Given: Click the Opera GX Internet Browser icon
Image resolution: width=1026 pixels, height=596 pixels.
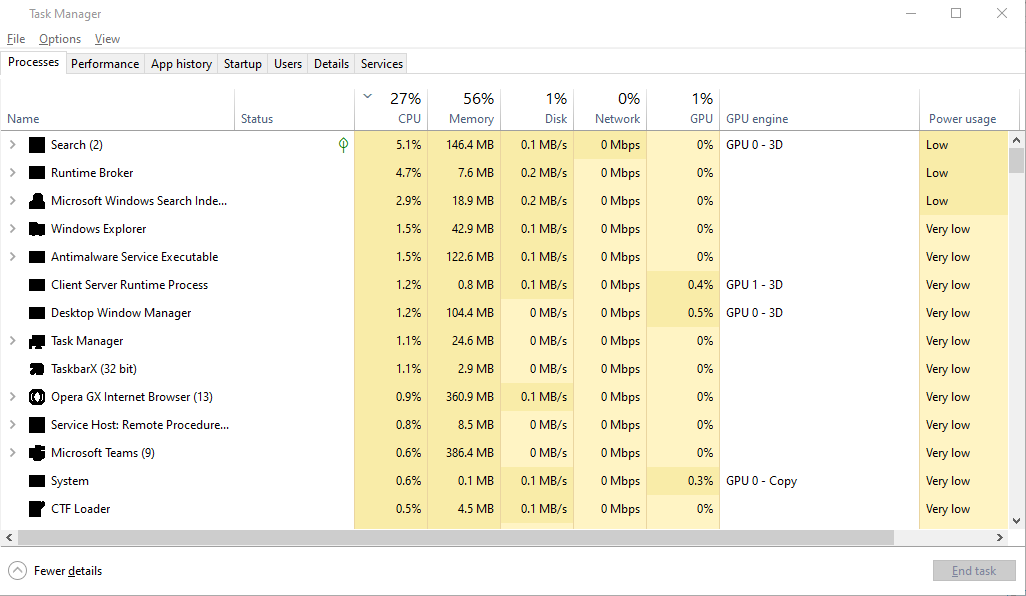Looking at the screenshot, I should tap(37, 397).
